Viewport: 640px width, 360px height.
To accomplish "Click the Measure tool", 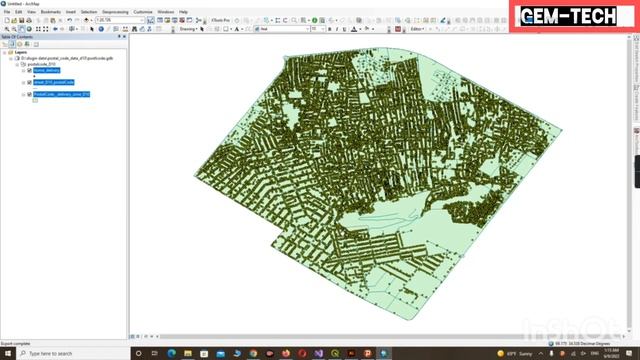I will [x=124, y=29].
